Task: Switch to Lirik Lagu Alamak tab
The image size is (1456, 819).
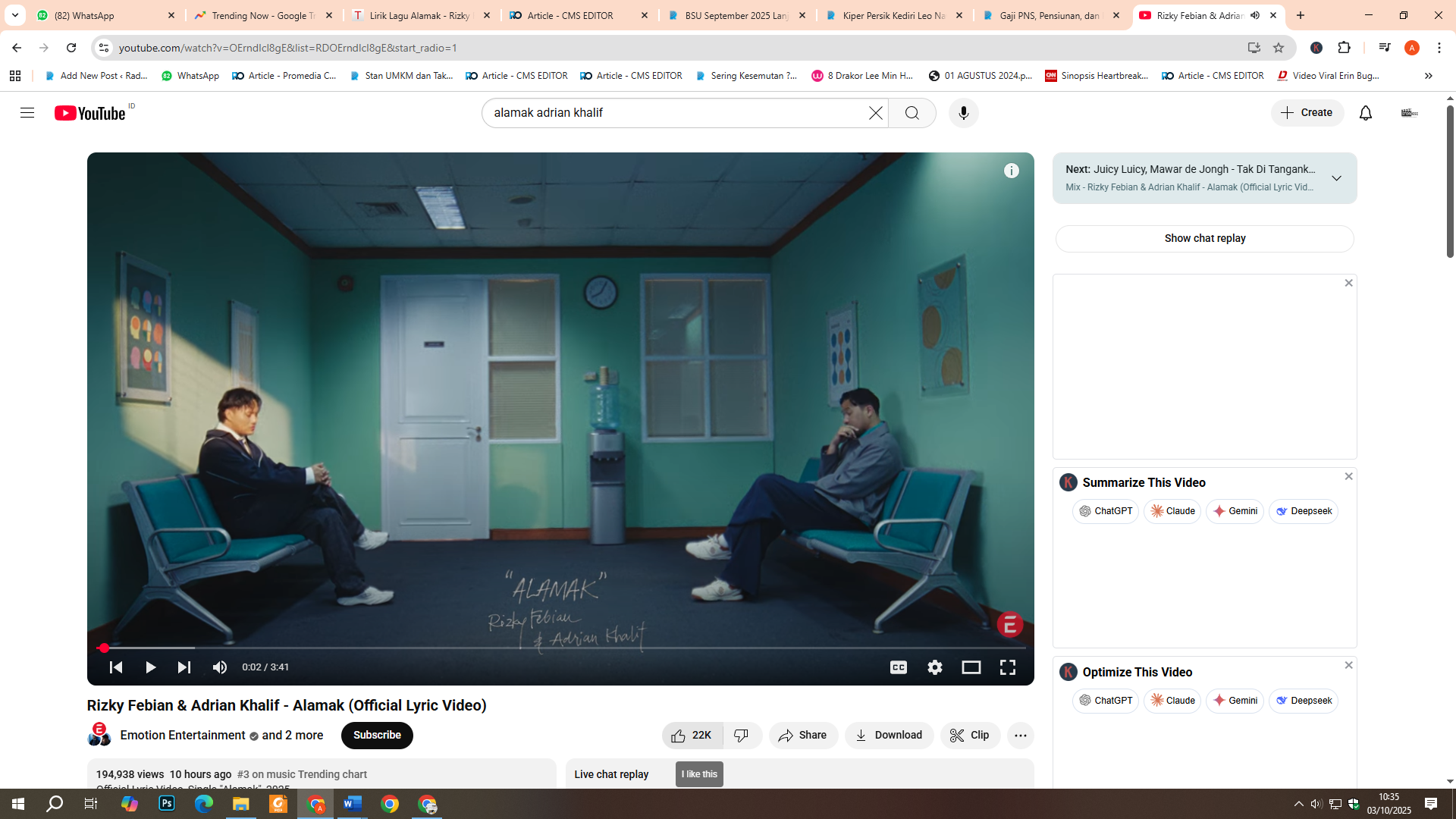Action: [x=422, y=15]
